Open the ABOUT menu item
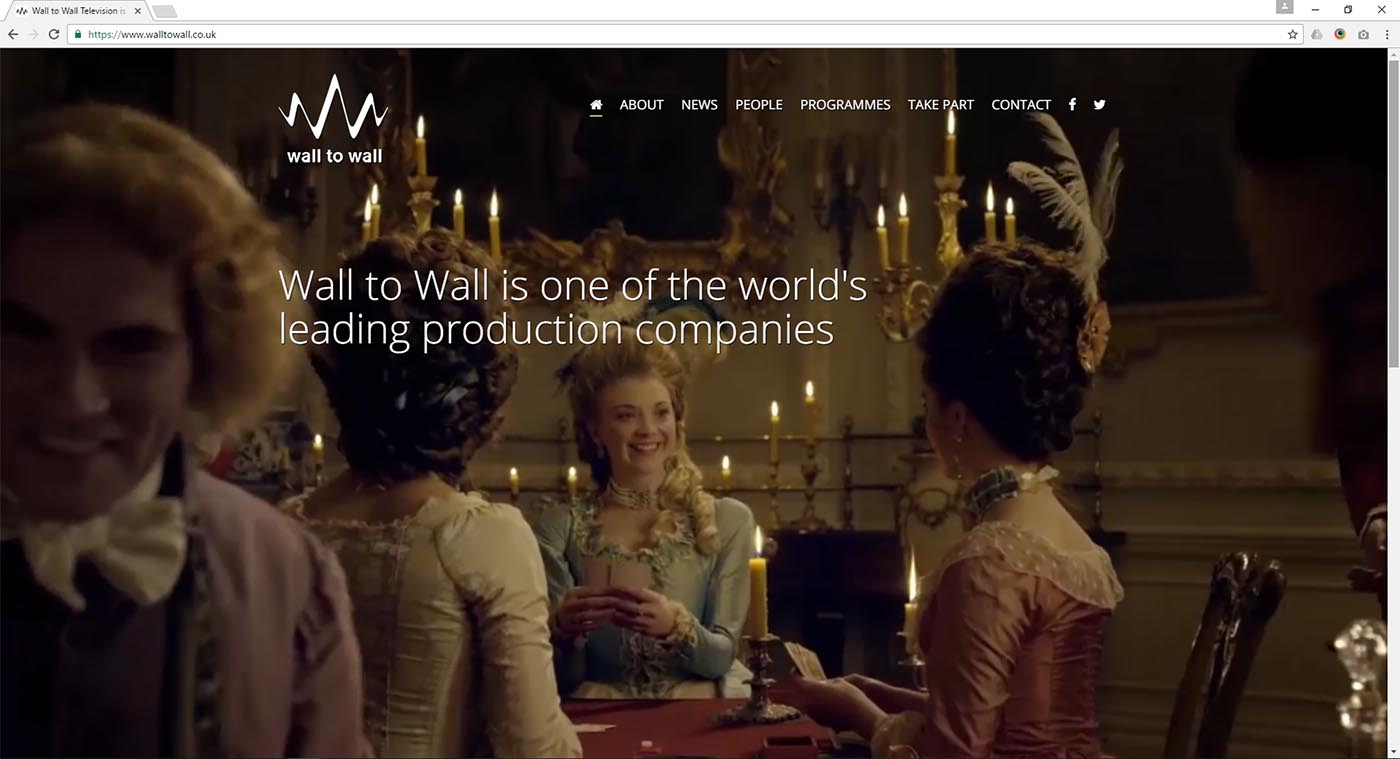The width and height of the screenshot is (1400, 759). pyautogui.click(x=641, y=104)
